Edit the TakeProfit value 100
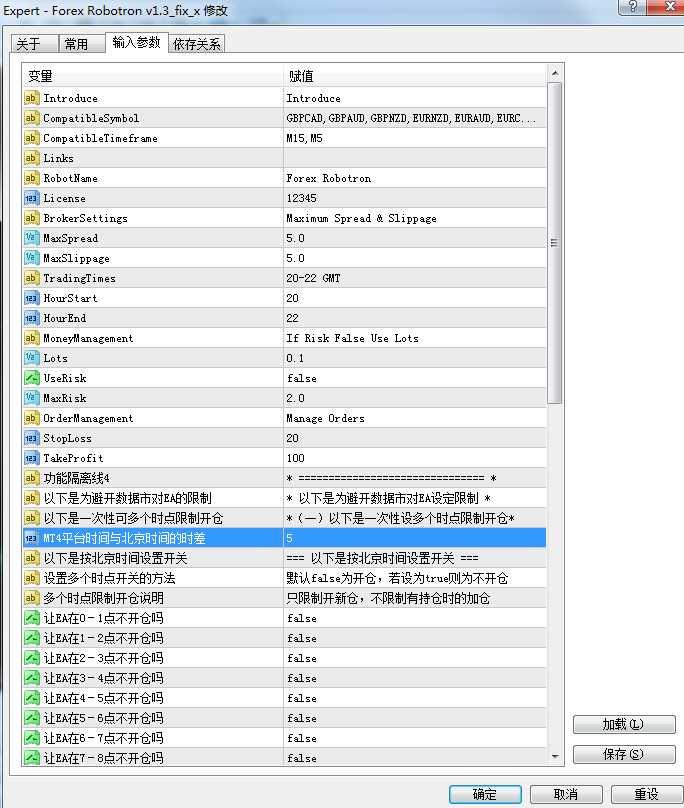684x808 pixels. pos(415,458)
